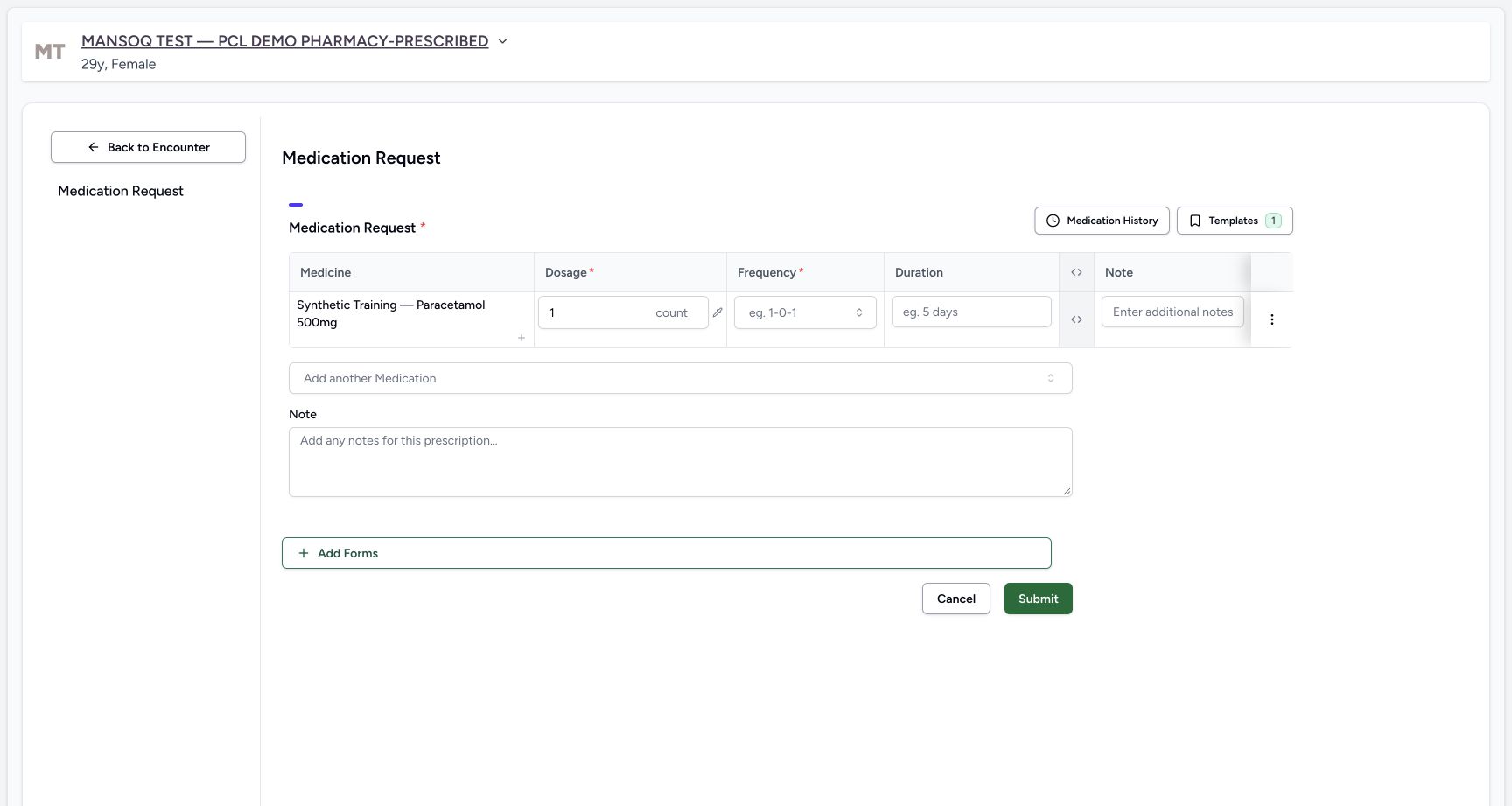
Task: Open Medication History panel
Action: 1102,221
